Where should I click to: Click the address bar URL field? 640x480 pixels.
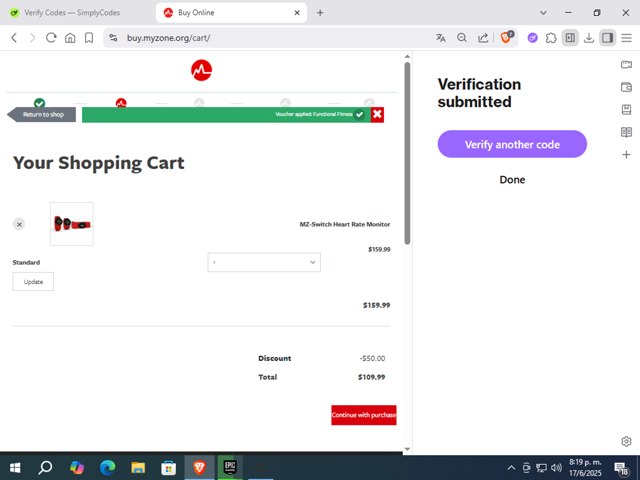(x=269, y=38)
